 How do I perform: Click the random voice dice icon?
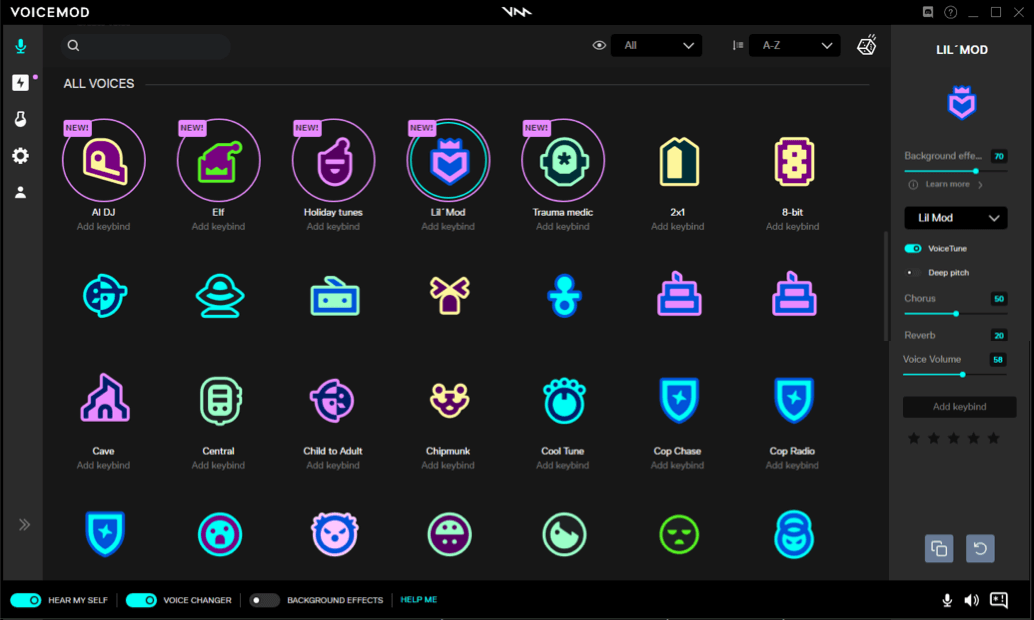[x=866, y=45]
